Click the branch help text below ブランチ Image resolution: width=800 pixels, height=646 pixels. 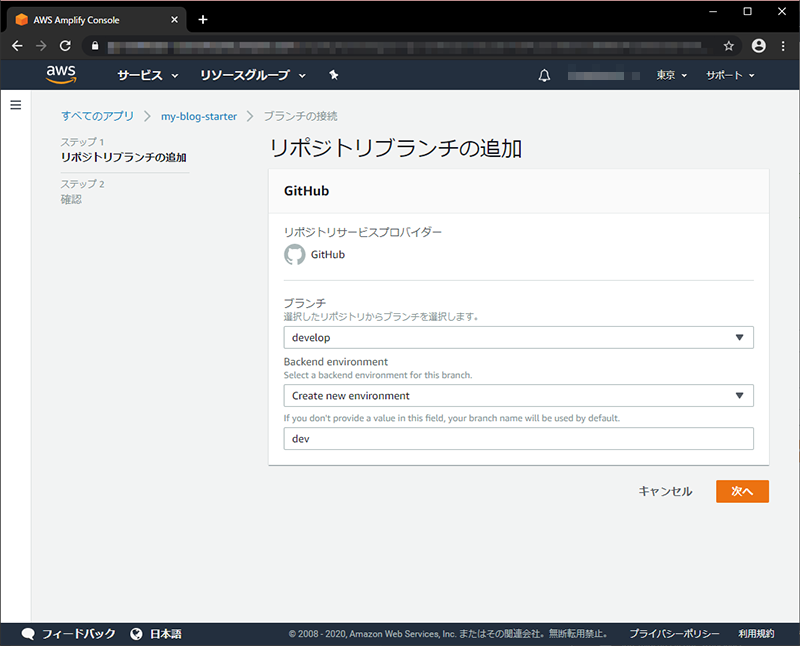[381, 317]
